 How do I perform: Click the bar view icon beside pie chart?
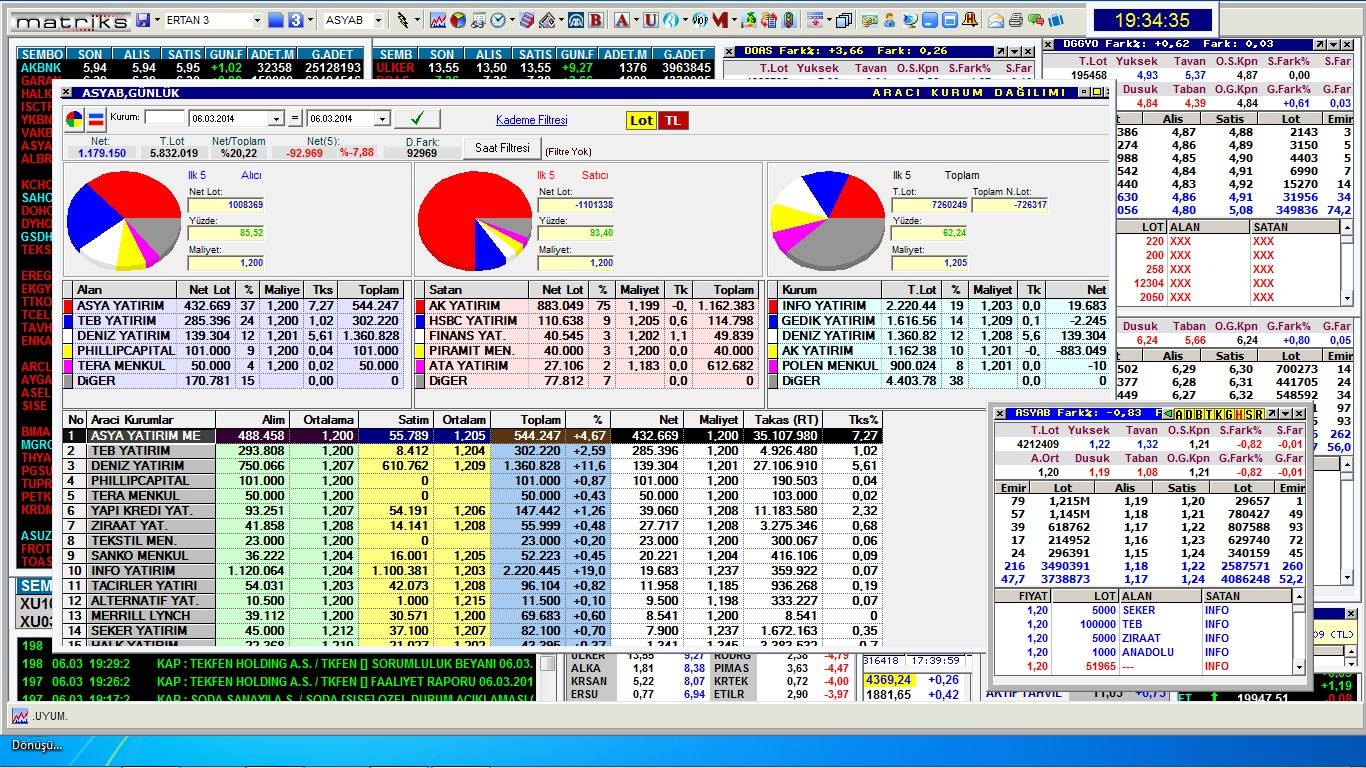[95, 120]
